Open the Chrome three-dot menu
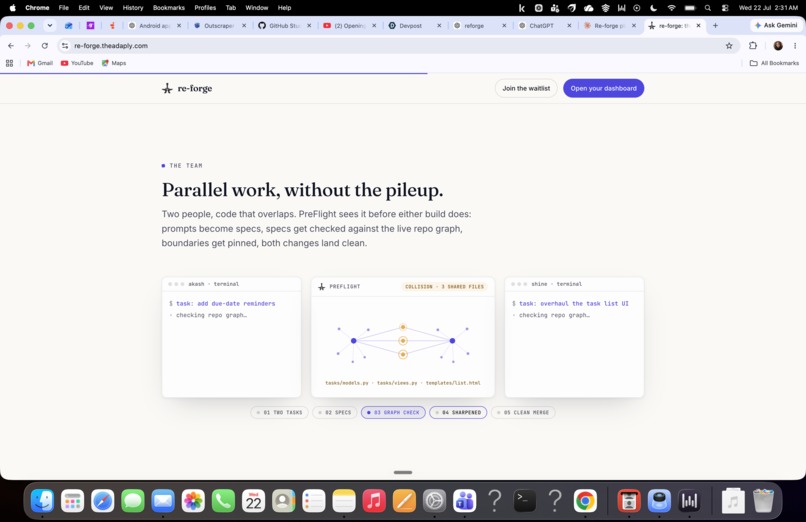This screenshot has width=806, height=522. coord(795,46)
